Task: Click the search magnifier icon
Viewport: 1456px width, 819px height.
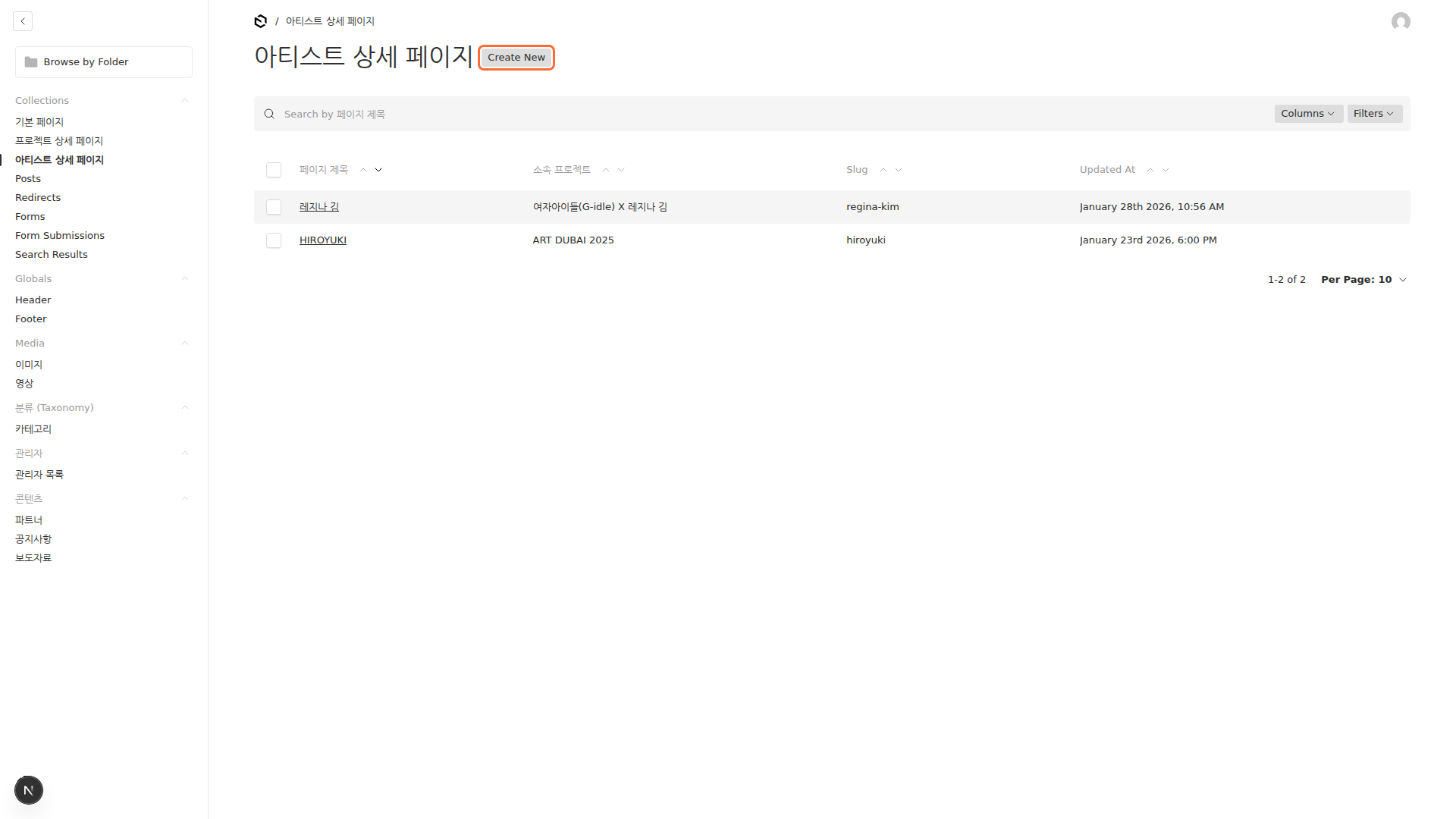Action: click(269, 115)
